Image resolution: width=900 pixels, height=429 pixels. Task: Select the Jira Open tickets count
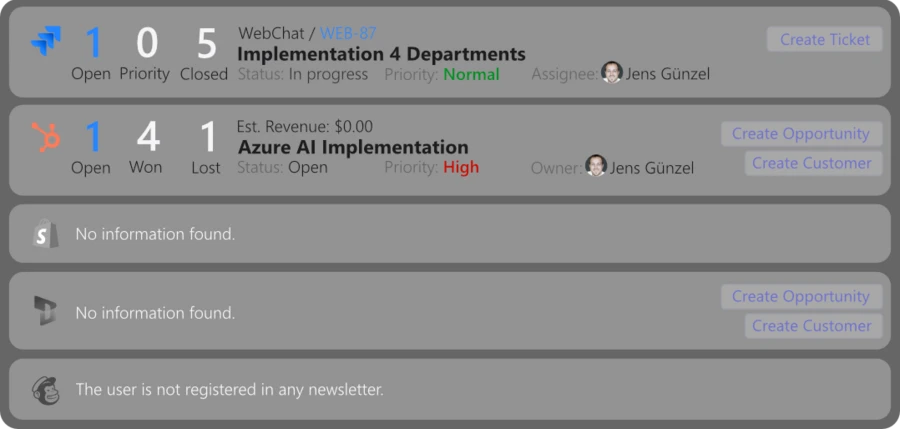pos(92,44)
